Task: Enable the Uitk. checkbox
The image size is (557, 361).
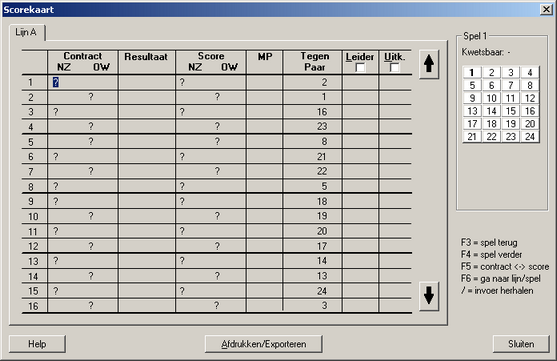Action: (x=394, y=67)
